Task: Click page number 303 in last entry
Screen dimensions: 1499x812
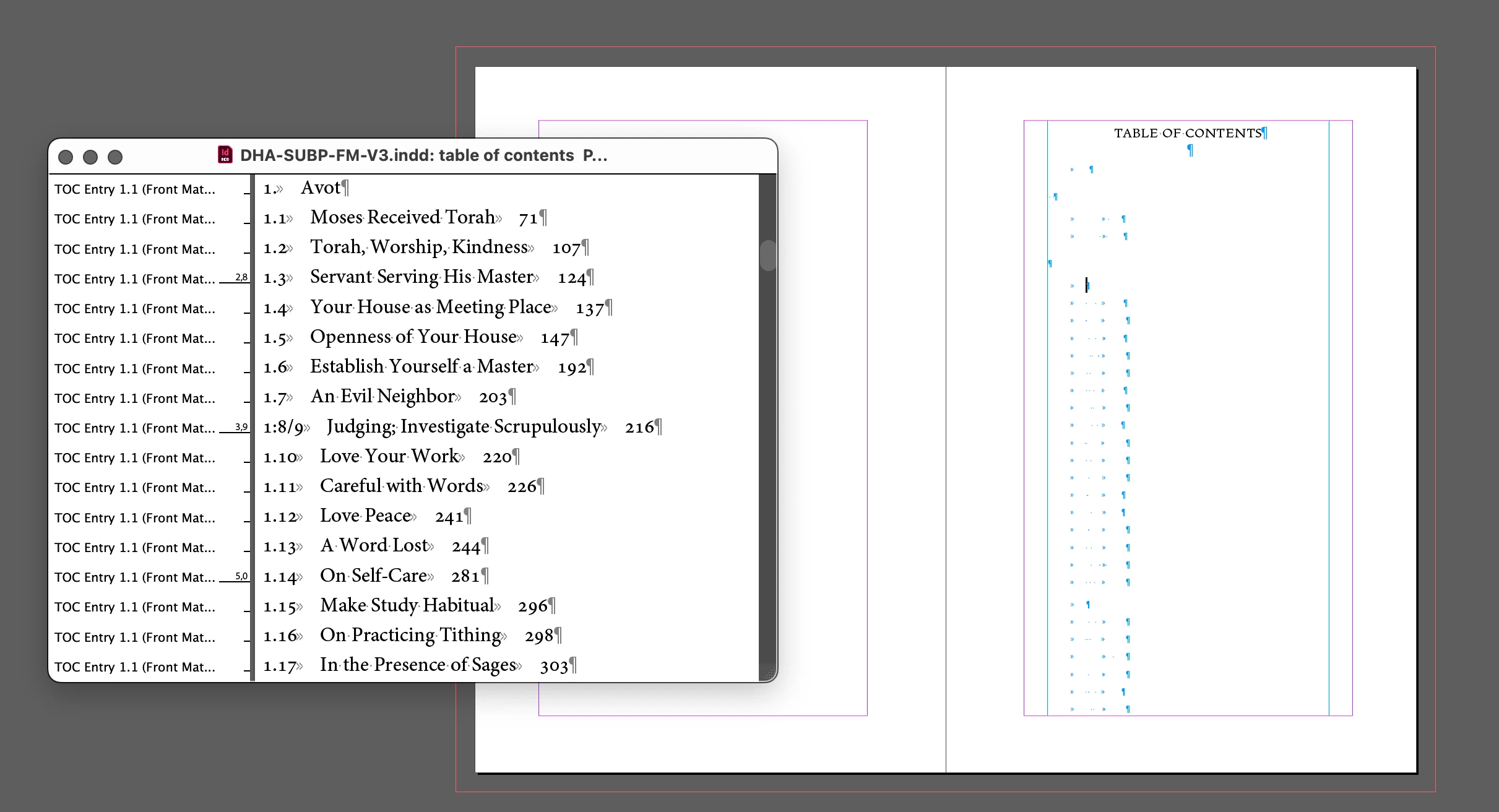Action: [x=554, y=667]
